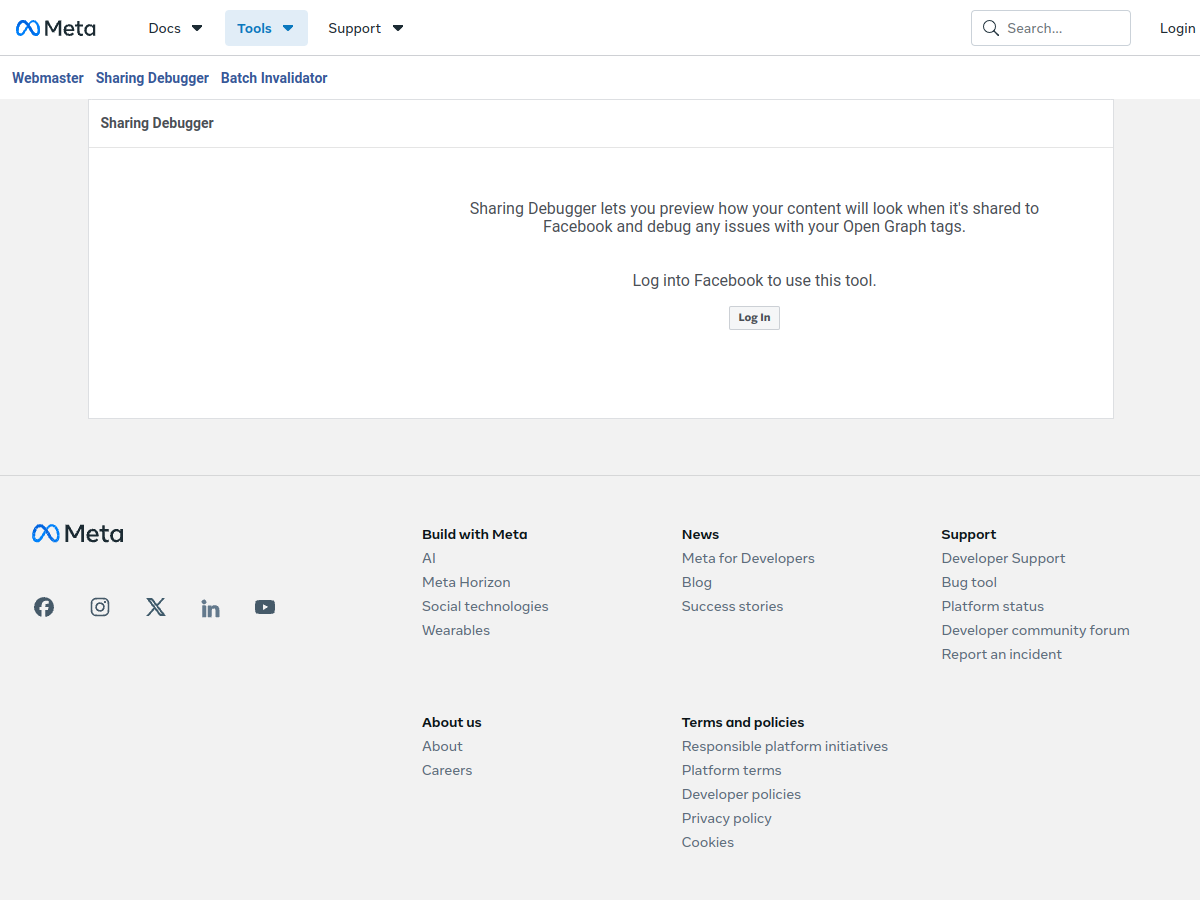The image size is (1200, 900).
Task: Click the 'Build with Meta' footer heading
Action: 474,534
